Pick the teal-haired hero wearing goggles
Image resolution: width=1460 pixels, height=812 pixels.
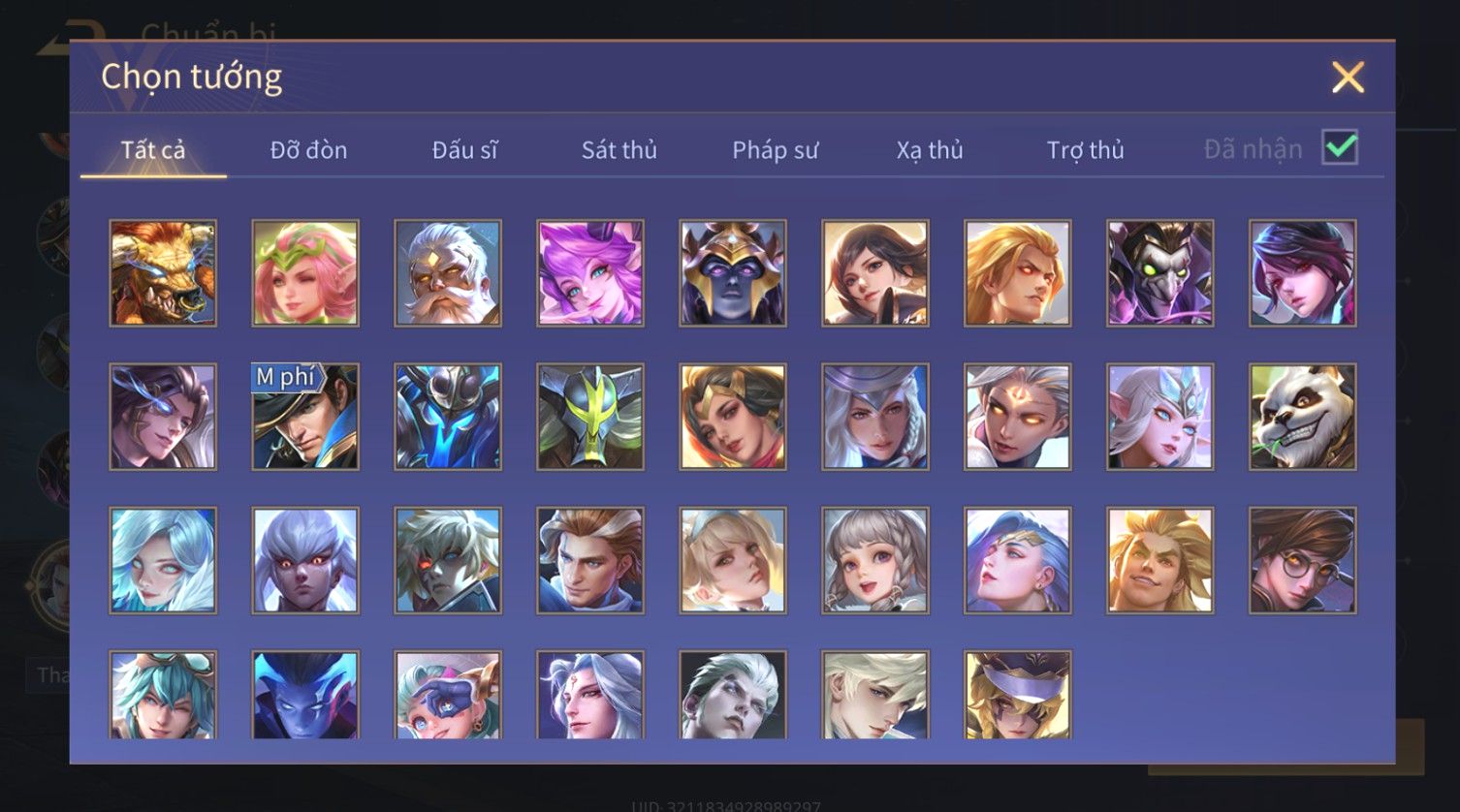163,694
